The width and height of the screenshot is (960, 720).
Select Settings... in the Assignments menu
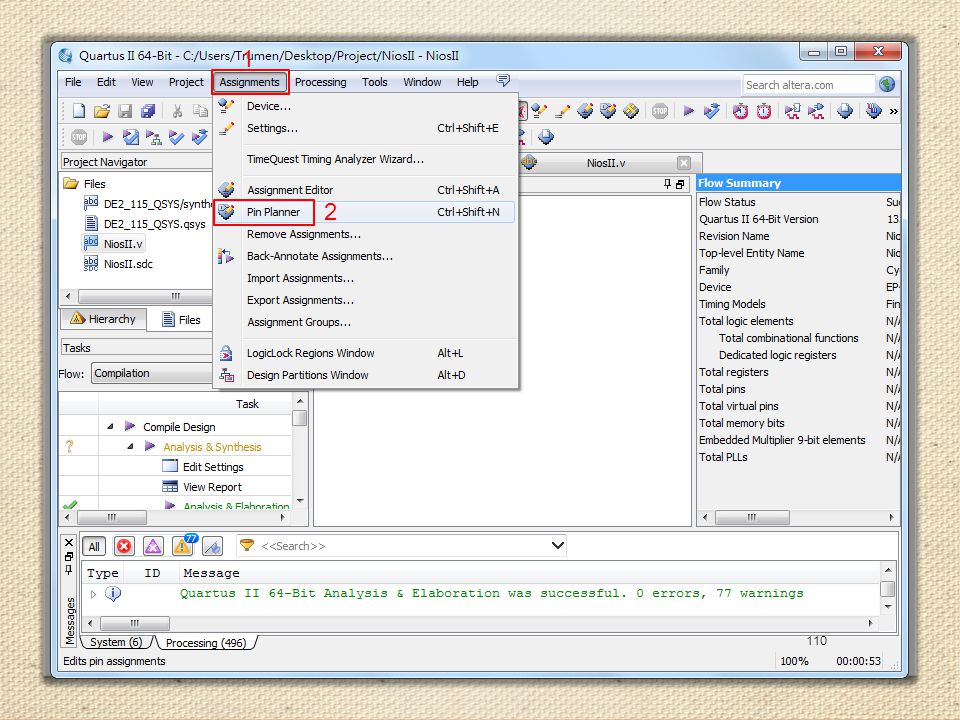tap(364, 128)
